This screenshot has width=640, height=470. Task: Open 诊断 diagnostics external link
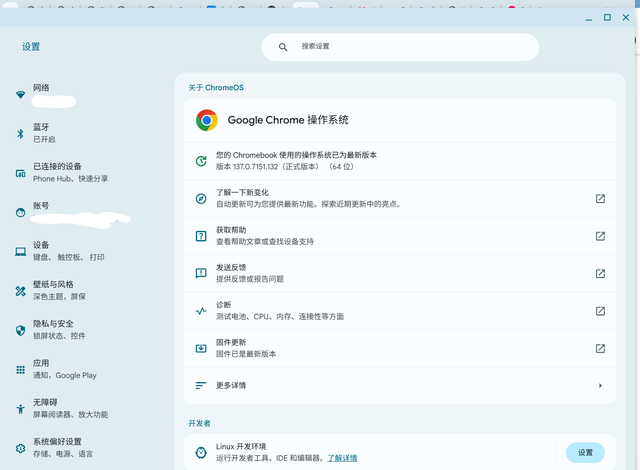tap(600, 311)
